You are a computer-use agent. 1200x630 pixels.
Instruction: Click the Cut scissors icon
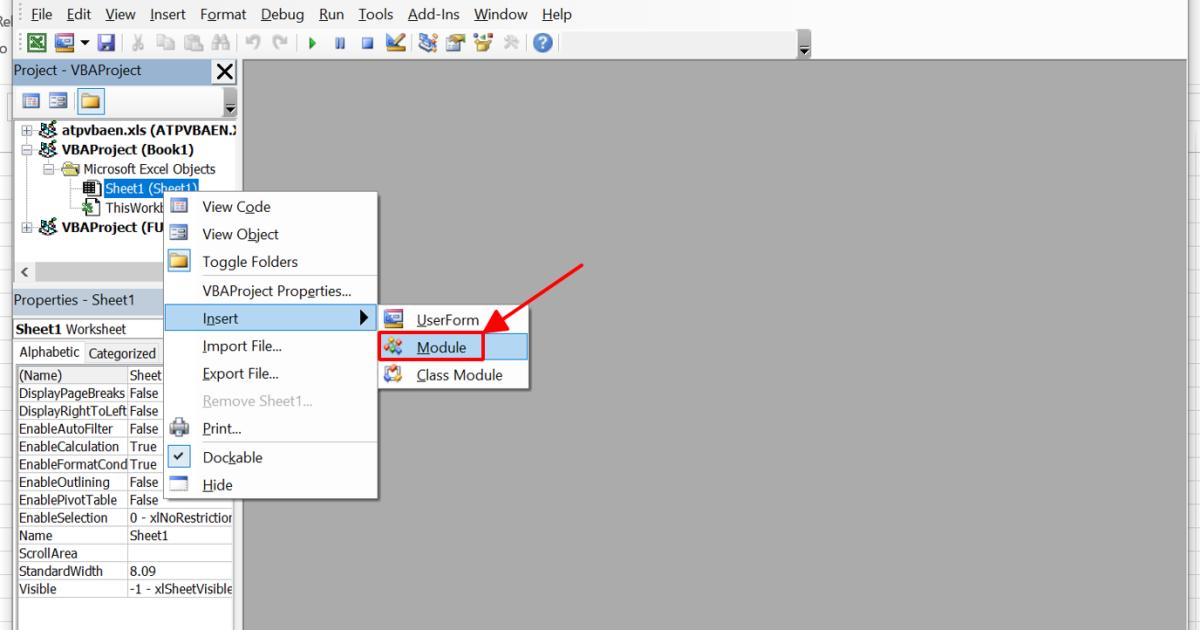139,43
